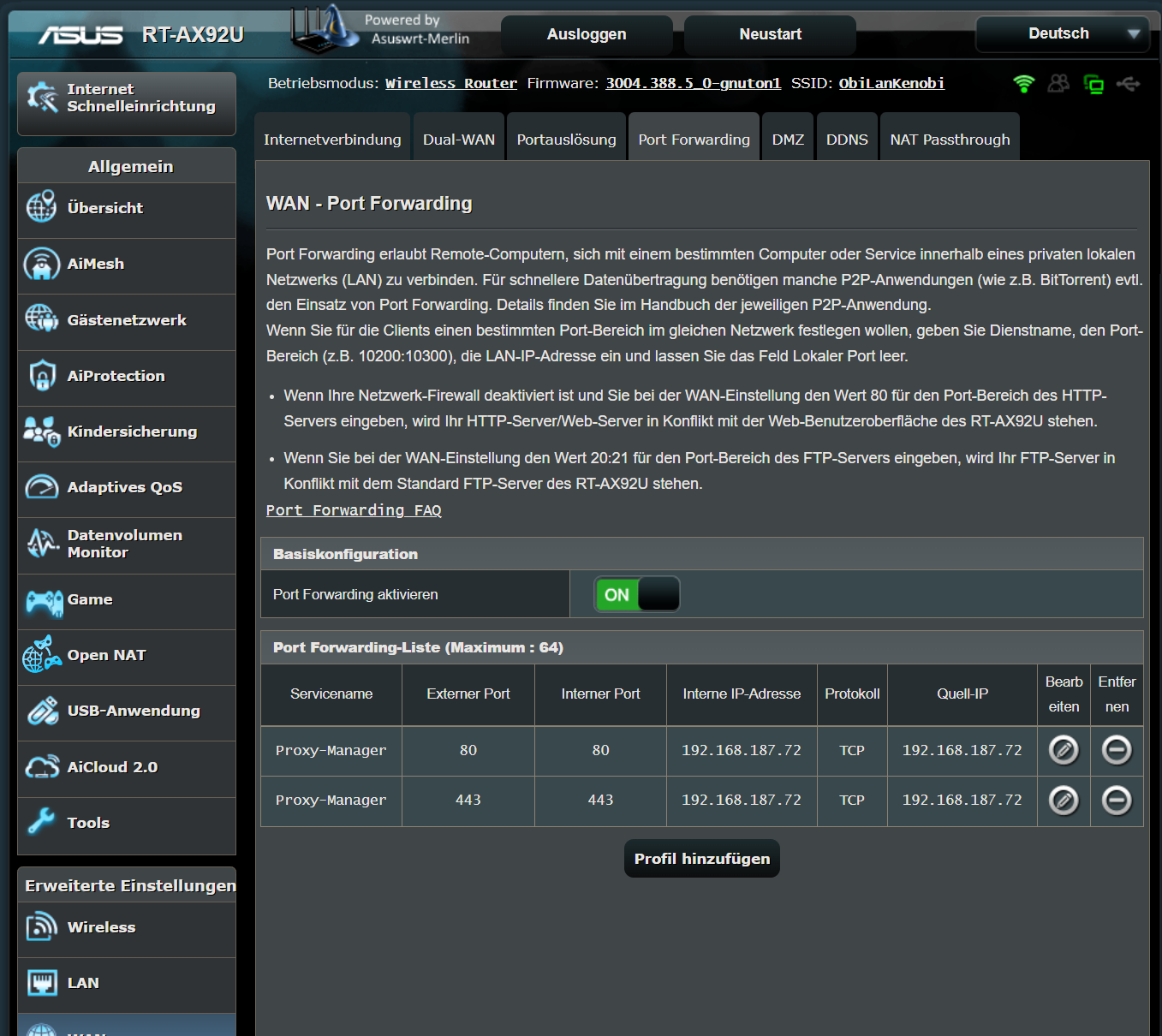Open Internet Schnelleinrichtung wizard icon
The width and height of the screenshot is (1162, 1036).
[x=42, y=98]
